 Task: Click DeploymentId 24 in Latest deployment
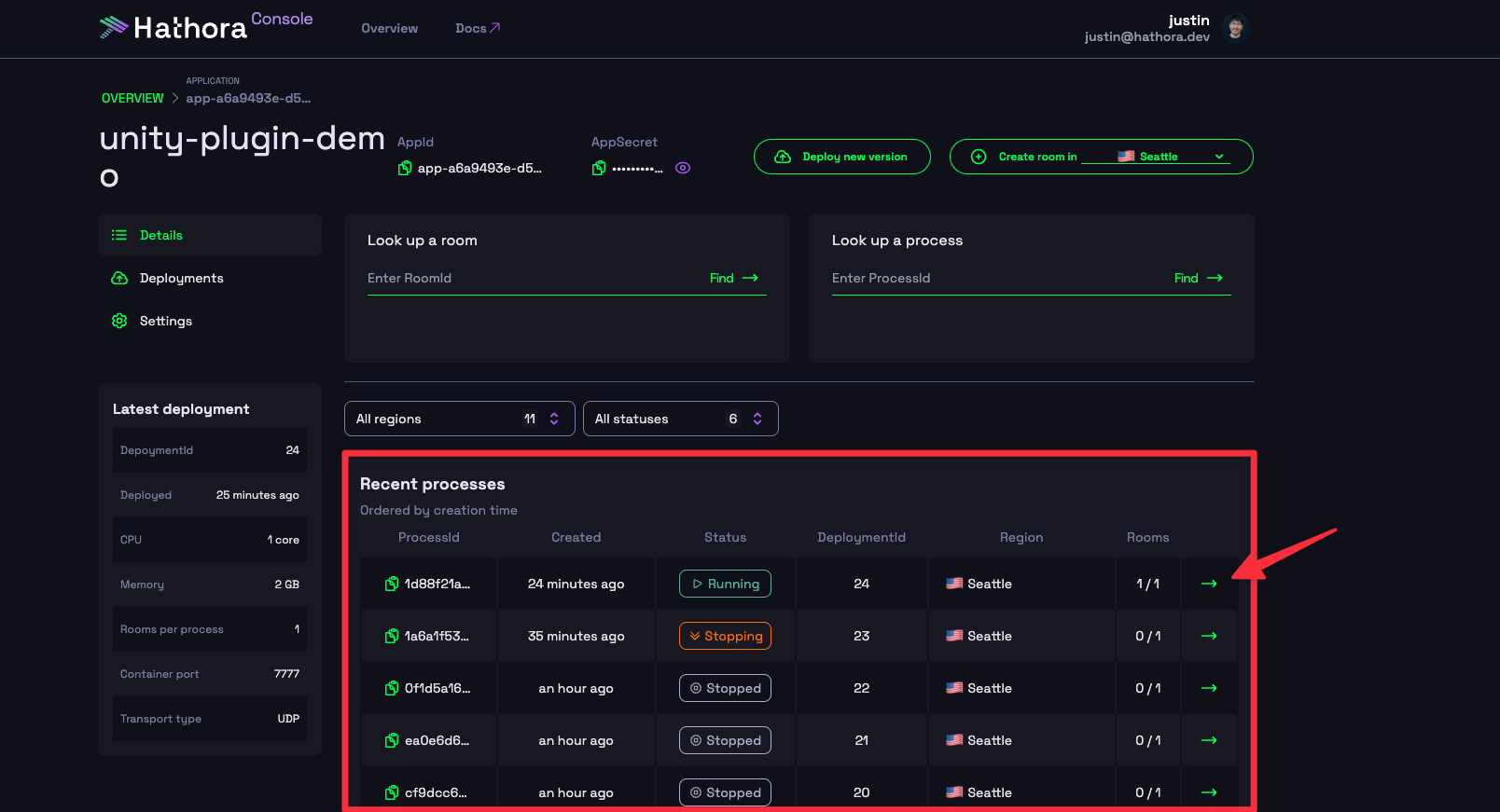(292, 450)
